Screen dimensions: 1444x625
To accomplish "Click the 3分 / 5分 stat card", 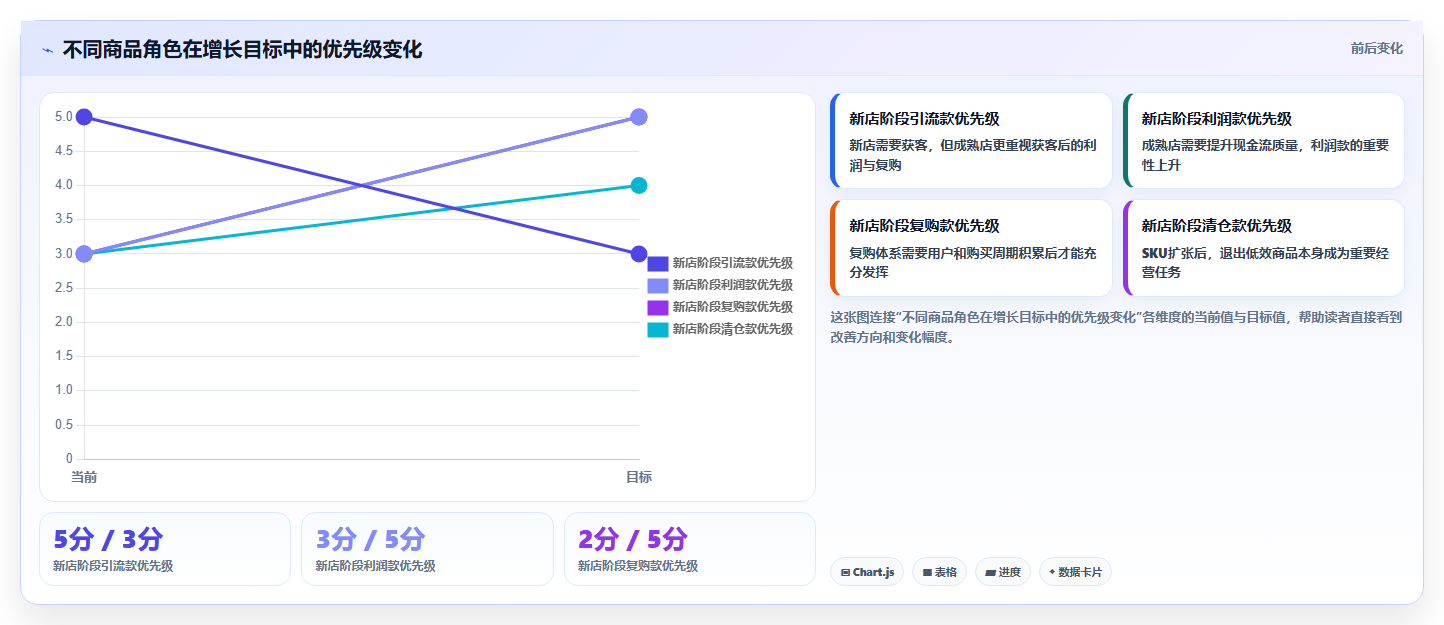I will (x=427, y=549).
